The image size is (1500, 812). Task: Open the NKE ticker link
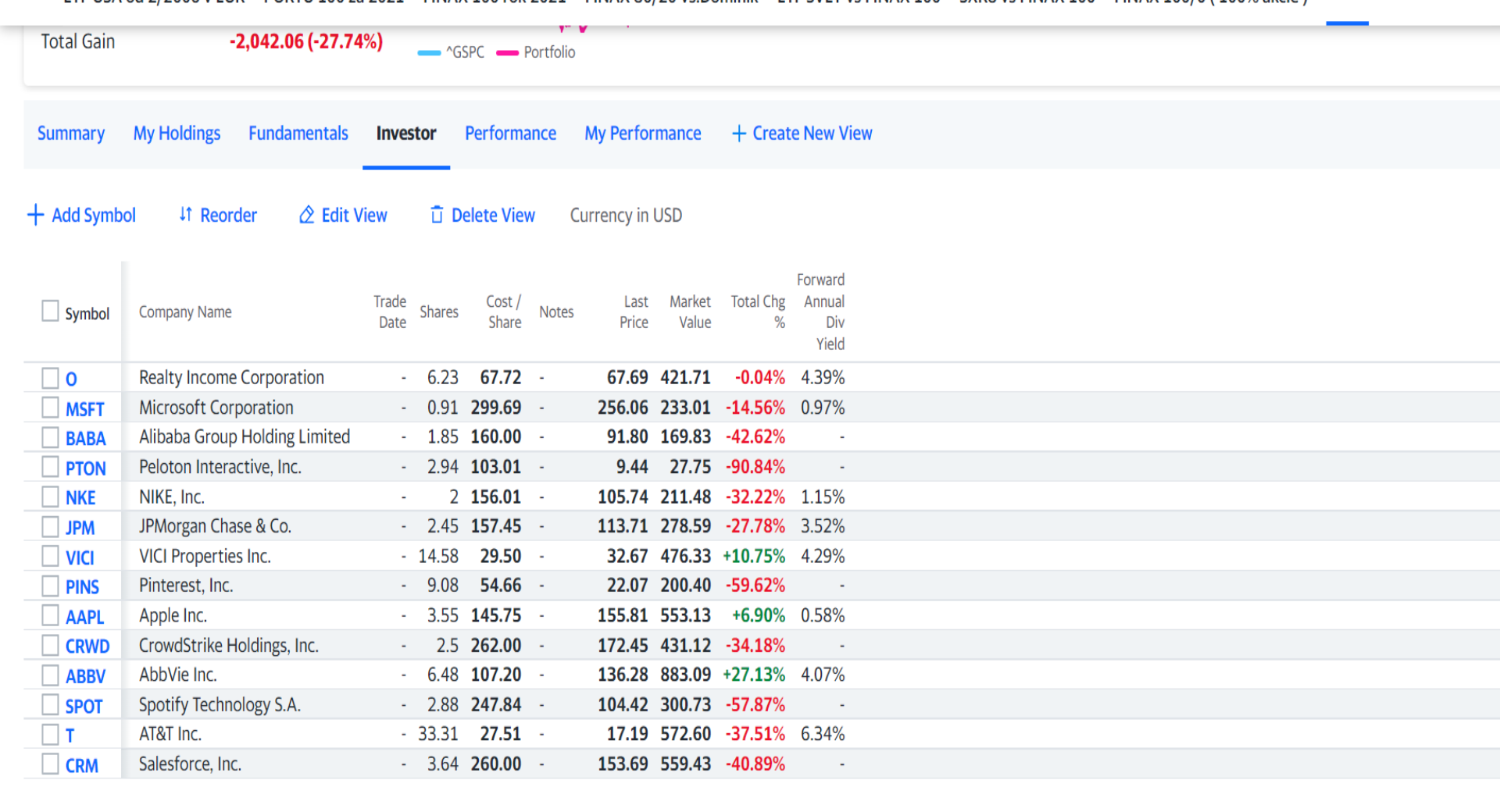coord(80,498)
